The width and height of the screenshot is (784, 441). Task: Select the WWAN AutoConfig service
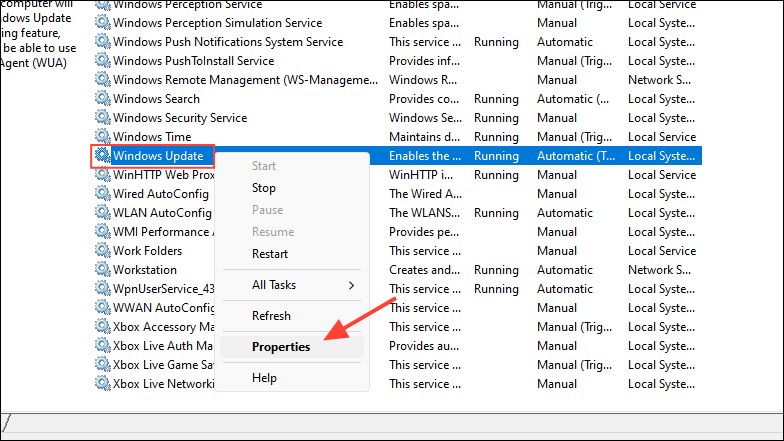tap(164, 308)
